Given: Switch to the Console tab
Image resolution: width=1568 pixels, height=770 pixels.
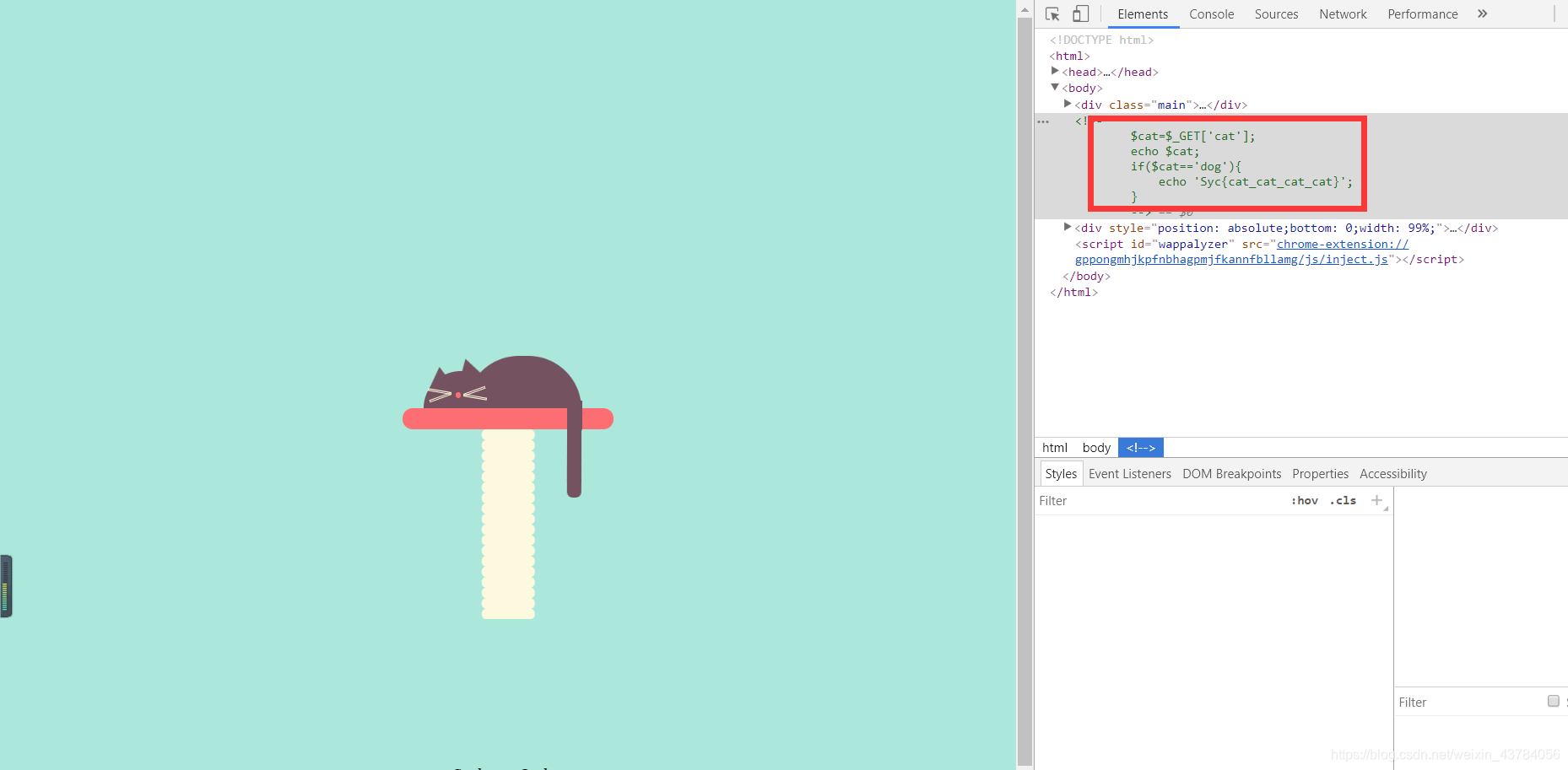Looking at the screenshot, I should point(1211,14).
